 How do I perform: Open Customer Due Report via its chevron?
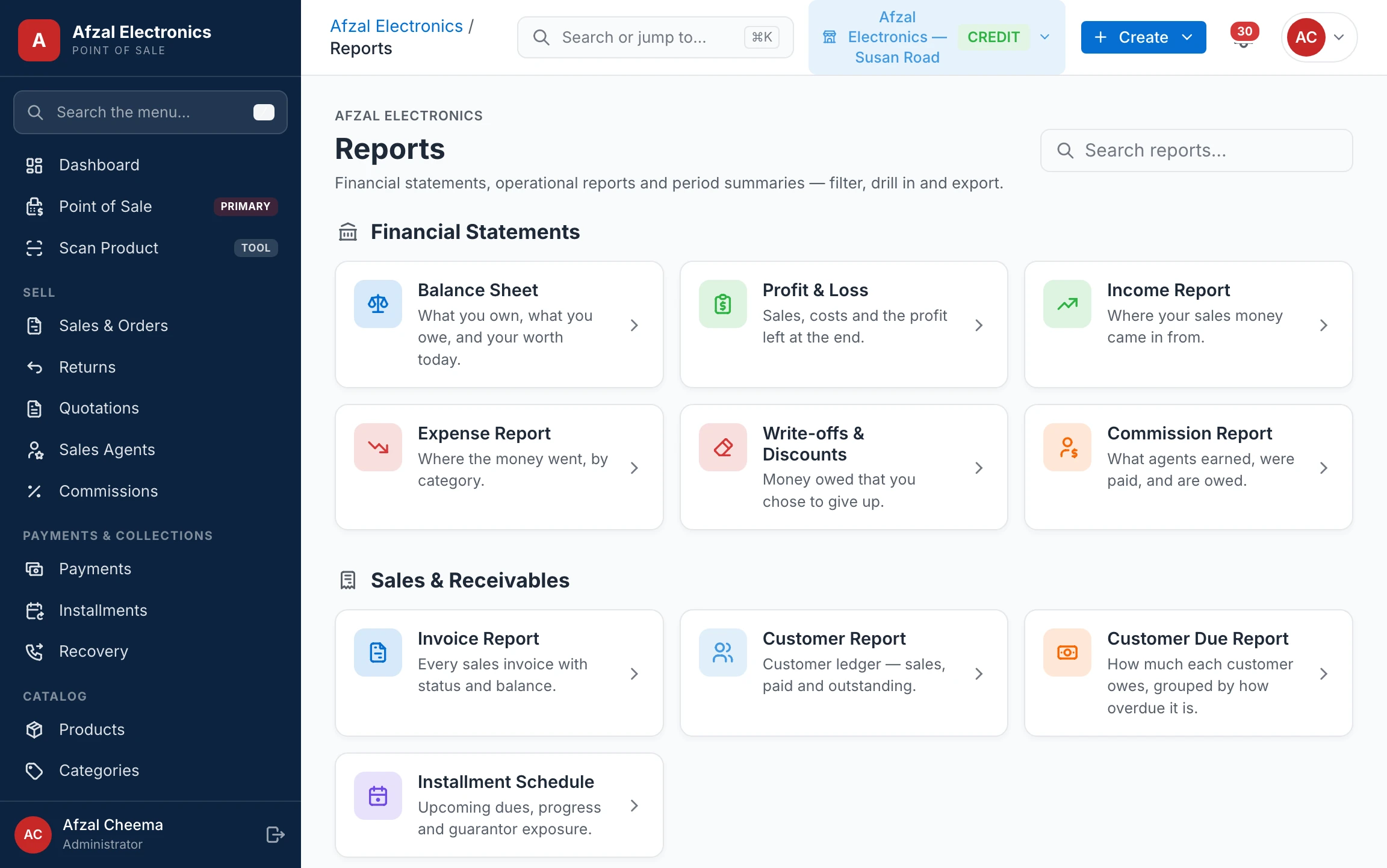(1323, 674)
